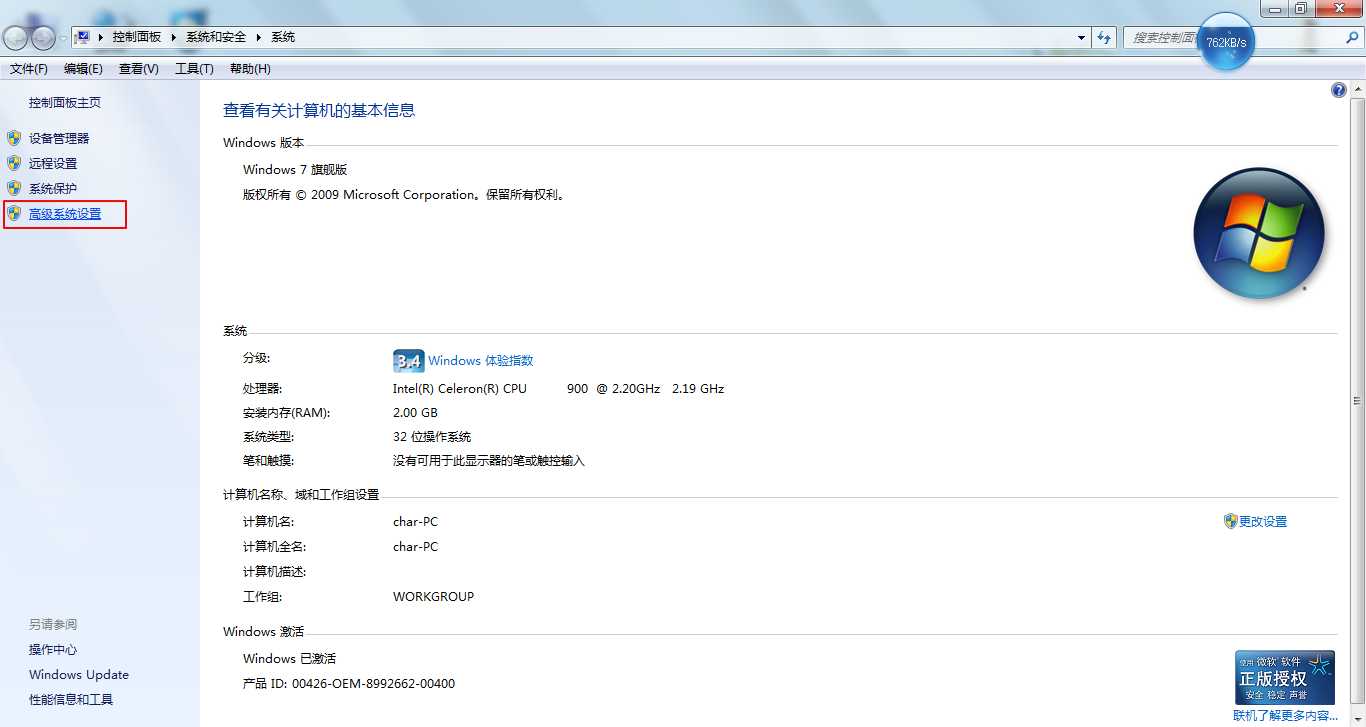
Task: Click the Forward navigation arrow button
Action: [43, 38]
